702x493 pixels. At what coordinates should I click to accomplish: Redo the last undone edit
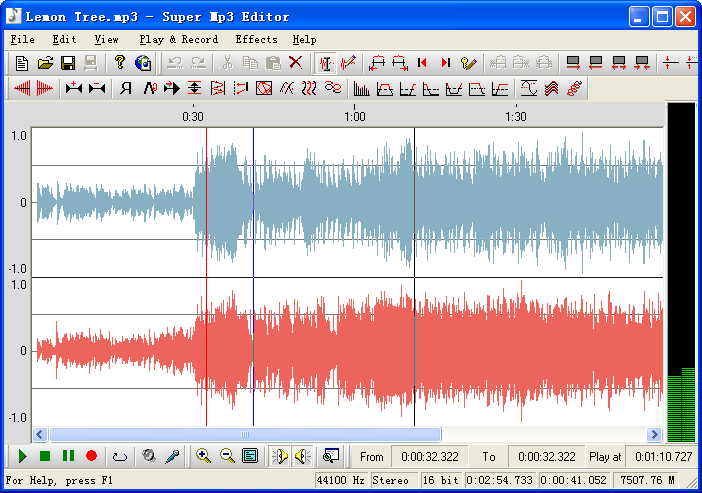(198, 63)
